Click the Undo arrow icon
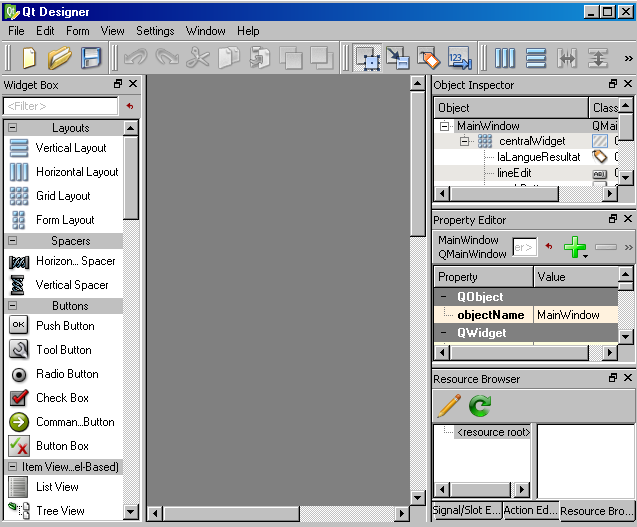637x527 pixels. coord(135,58)
